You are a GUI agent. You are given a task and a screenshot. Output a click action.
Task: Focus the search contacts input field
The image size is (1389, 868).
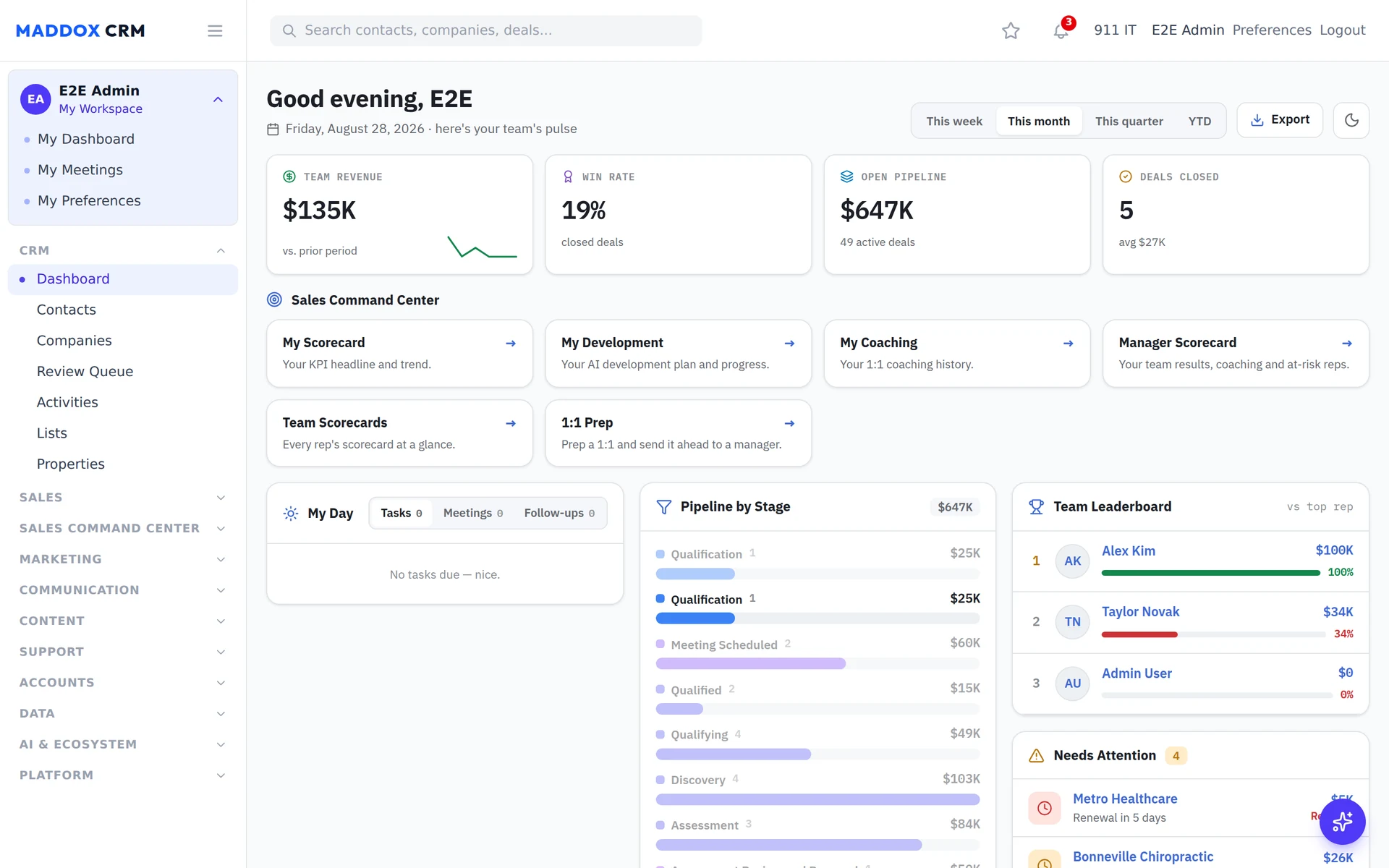pos(485,30)
